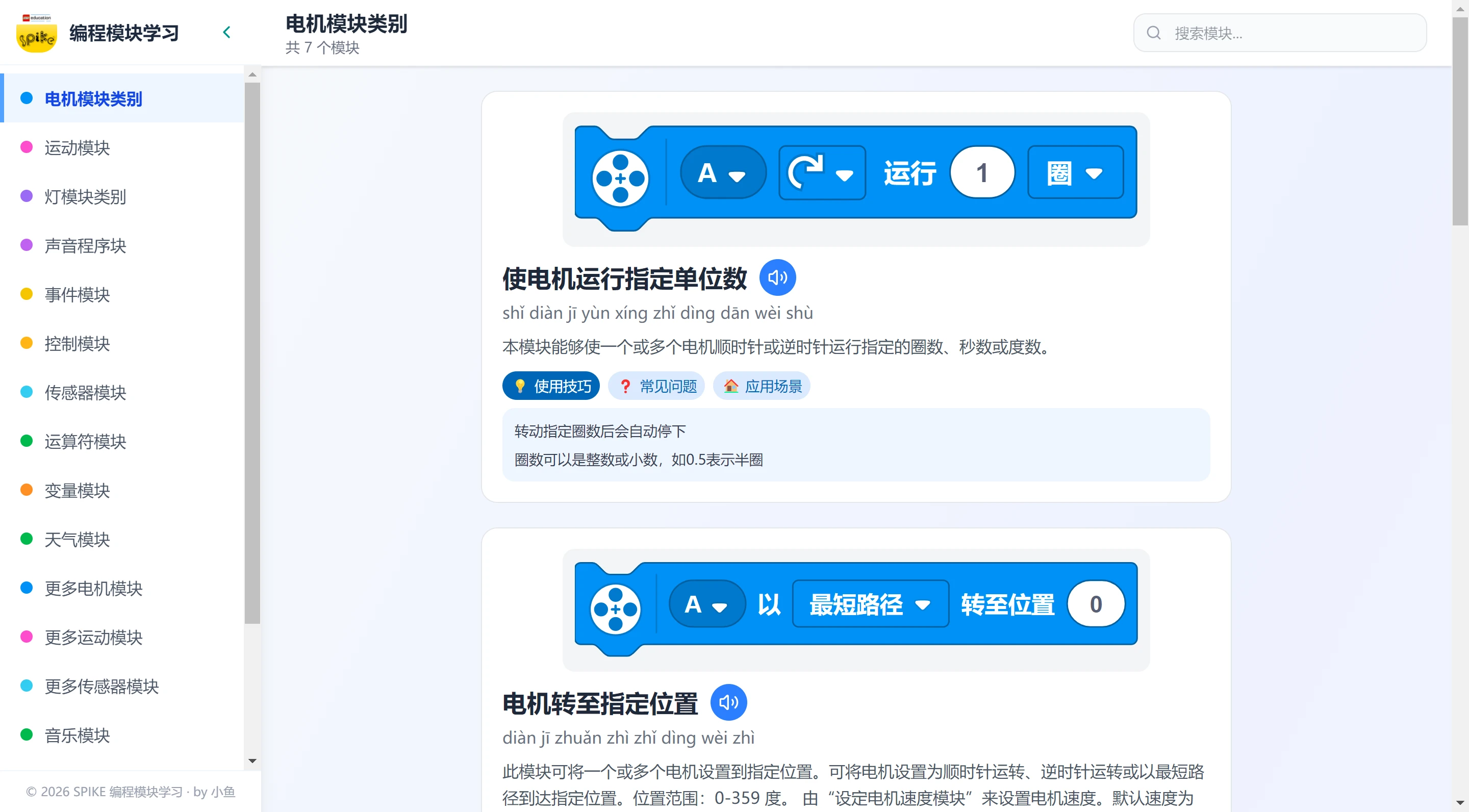Open the motor port A dropdown

pos(723,172)
